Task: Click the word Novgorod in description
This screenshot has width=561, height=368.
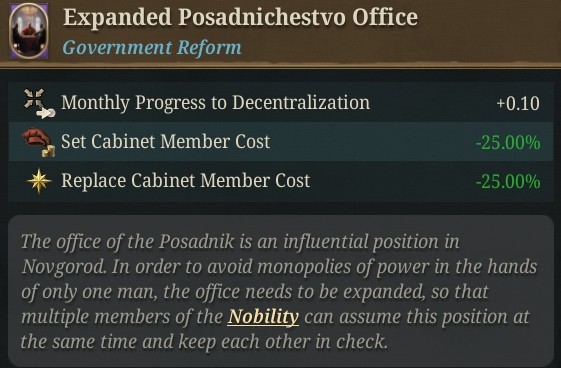Action: tap(64, 267)
